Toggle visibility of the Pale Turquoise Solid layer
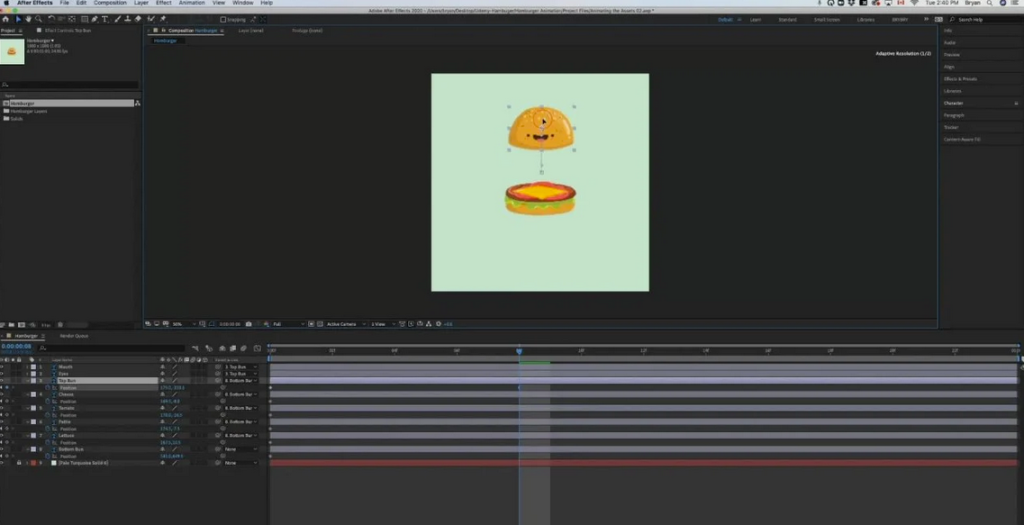This screenshot has width=1024, height=525. tap(3, 463)
